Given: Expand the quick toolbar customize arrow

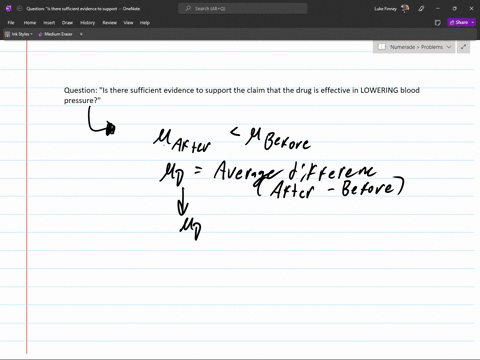Looking at the screenshot, I should point(81,34).
